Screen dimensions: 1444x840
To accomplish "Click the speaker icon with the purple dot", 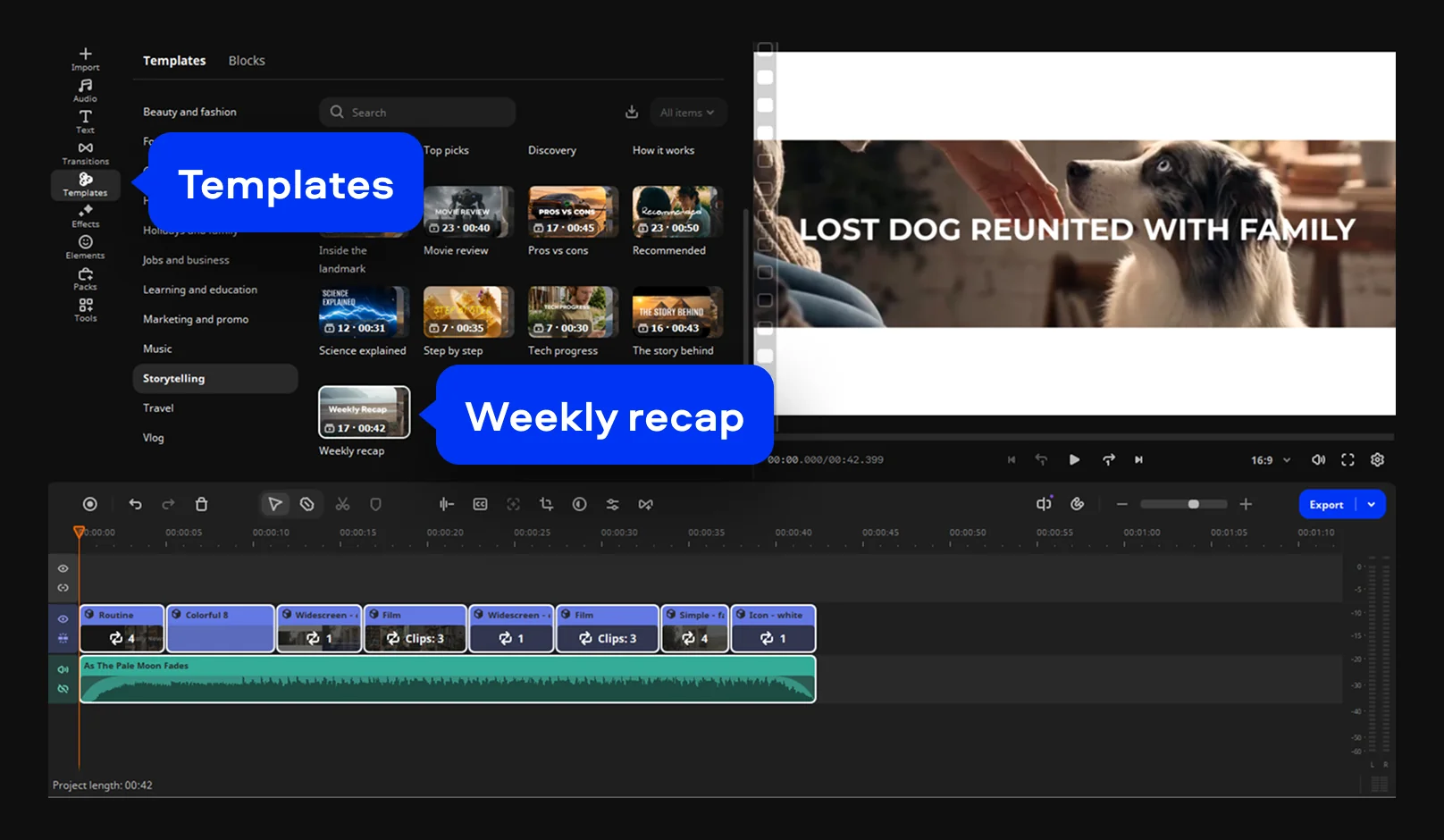I will (x=1044, y=503).
